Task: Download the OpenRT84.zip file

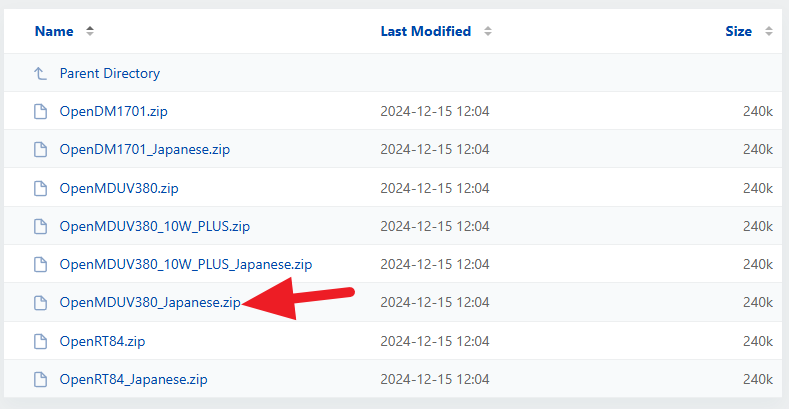Action: (x=103, y=341)
